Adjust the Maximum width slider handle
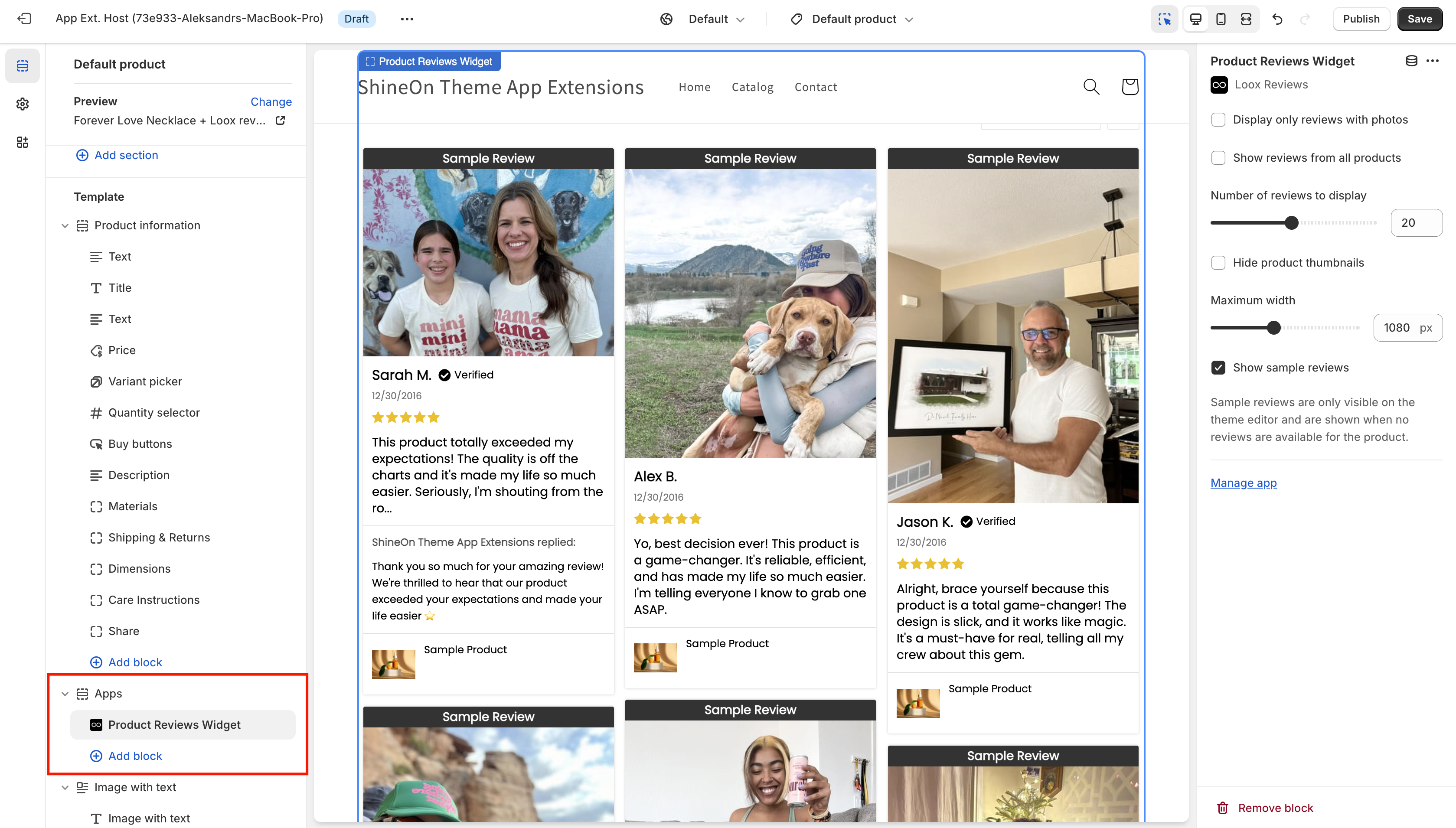 click(x=1274, y=328)
